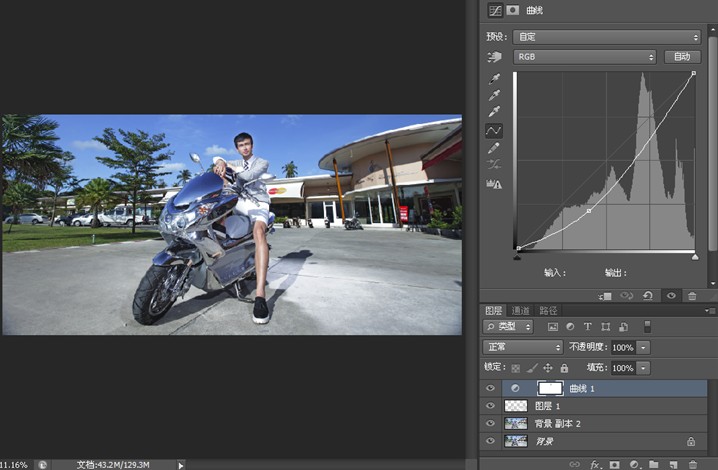Hide the 图层 1 layer
Screen dimensions: 718x470
(x=490, y=405)
